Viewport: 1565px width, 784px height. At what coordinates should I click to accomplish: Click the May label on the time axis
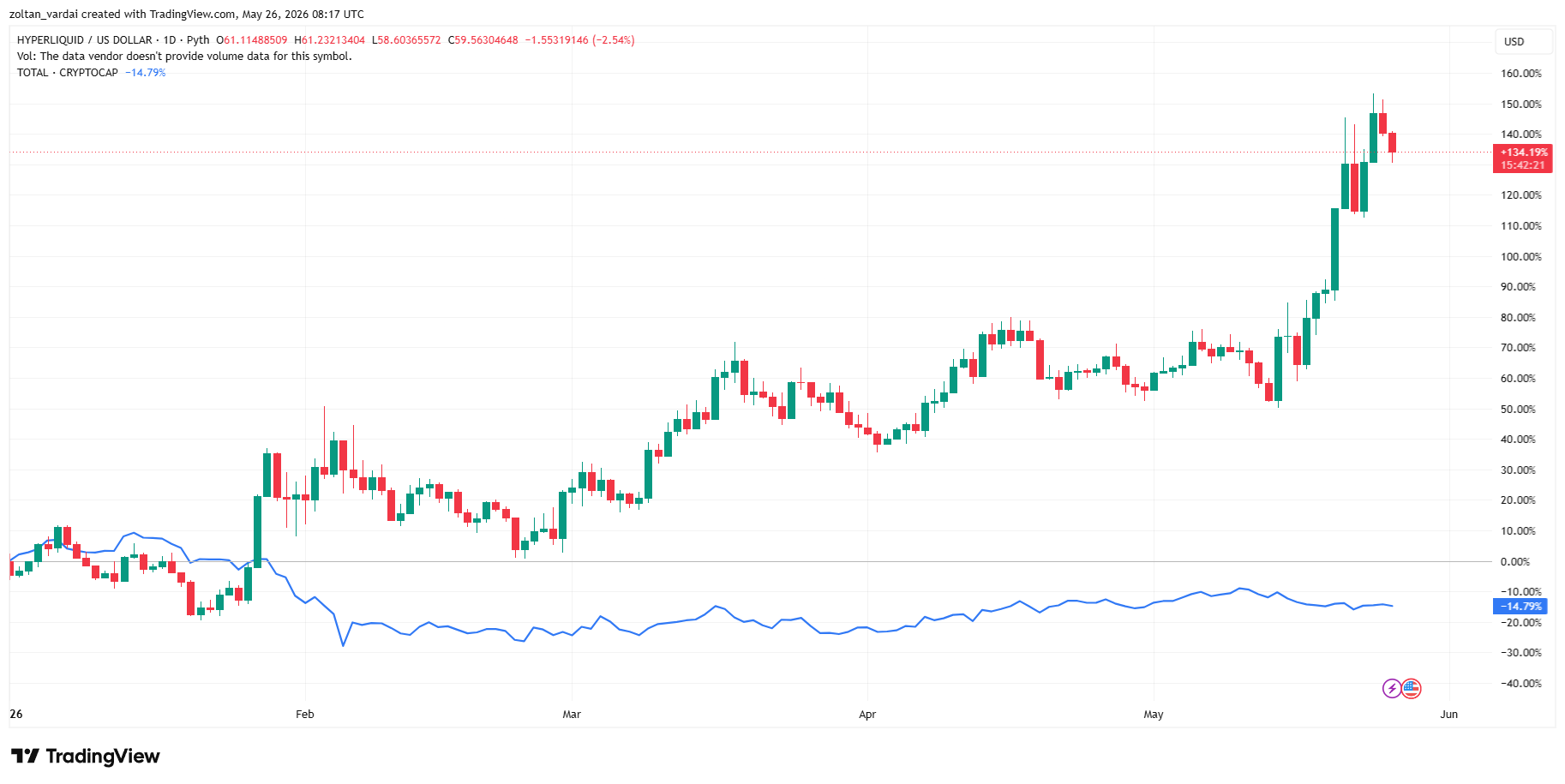[1154, 714]
